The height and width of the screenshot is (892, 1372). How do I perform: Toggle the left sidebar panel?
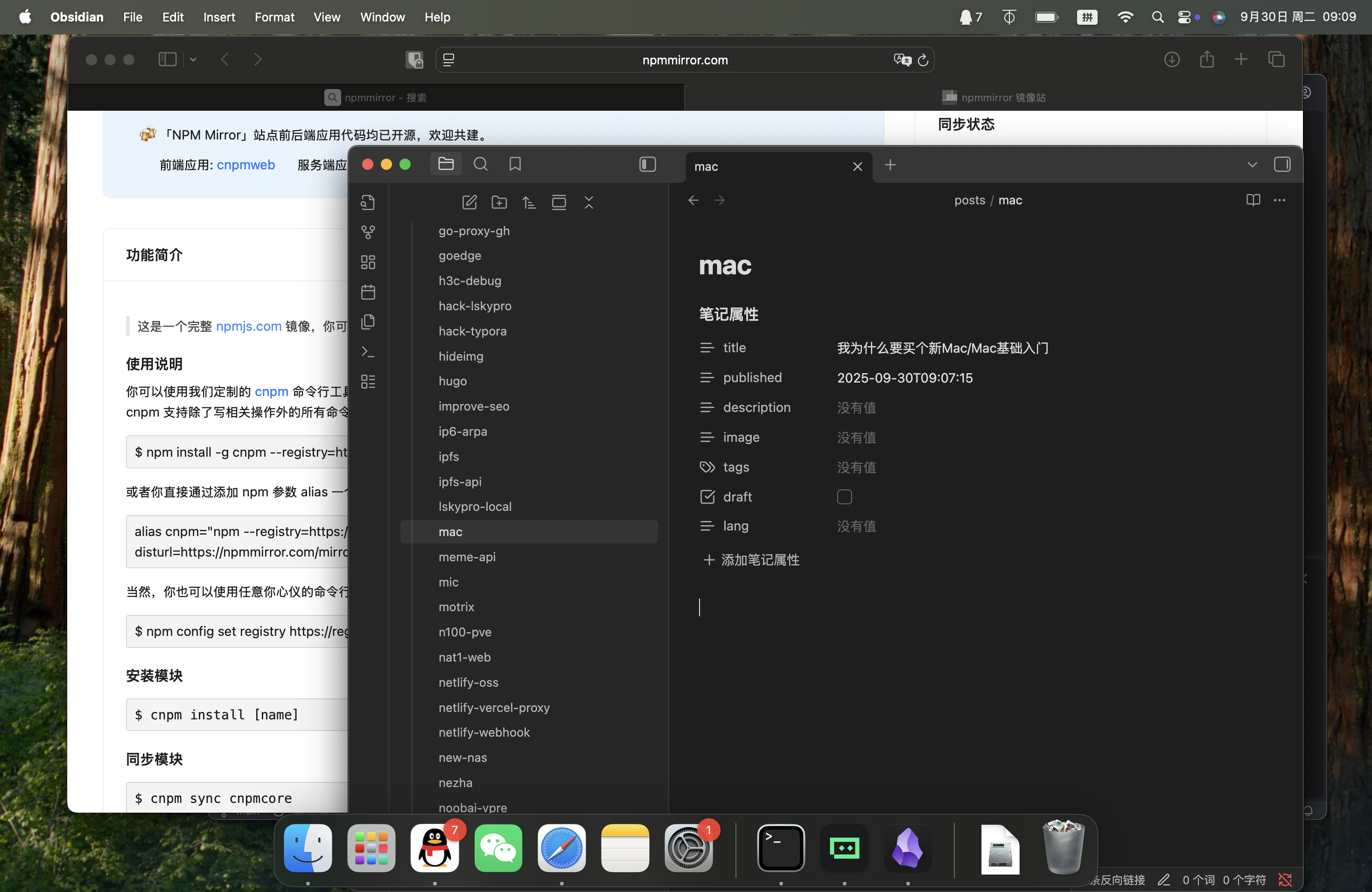[x=647, y=164]
